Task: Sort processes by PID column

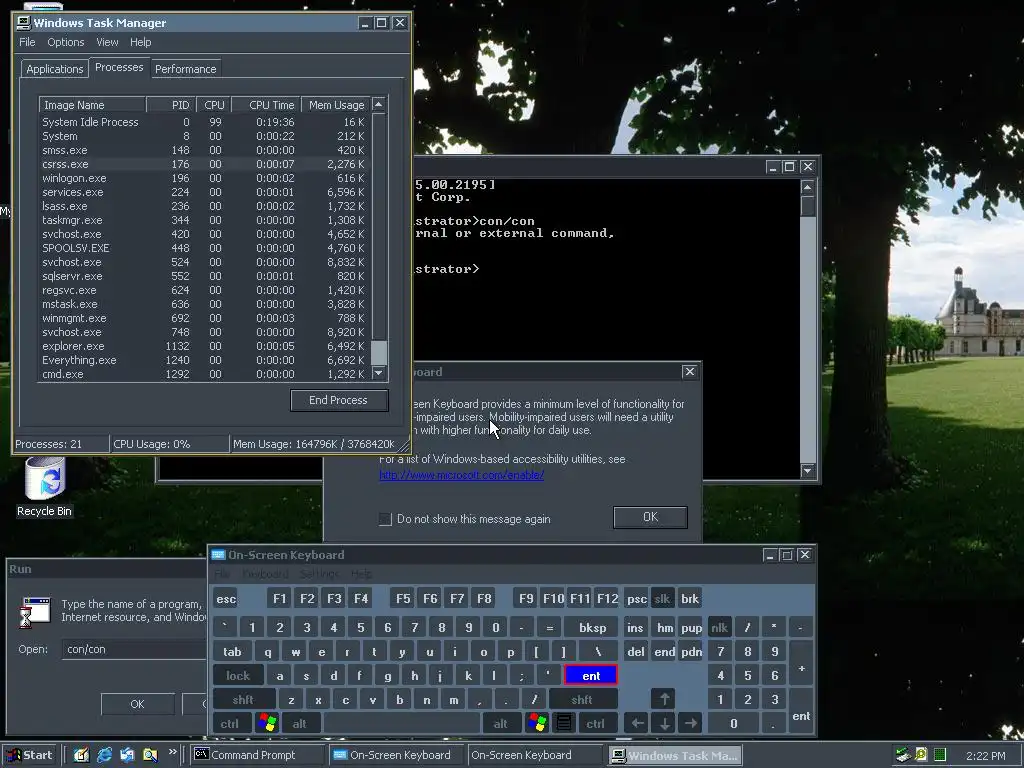Action: click(x=170, y=104)
